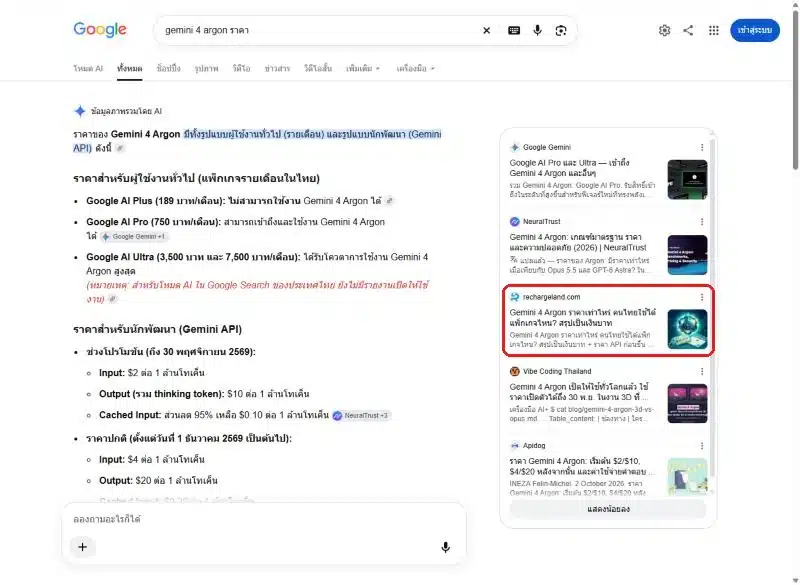Start voice search in top search bar

(x=537, y=31)
